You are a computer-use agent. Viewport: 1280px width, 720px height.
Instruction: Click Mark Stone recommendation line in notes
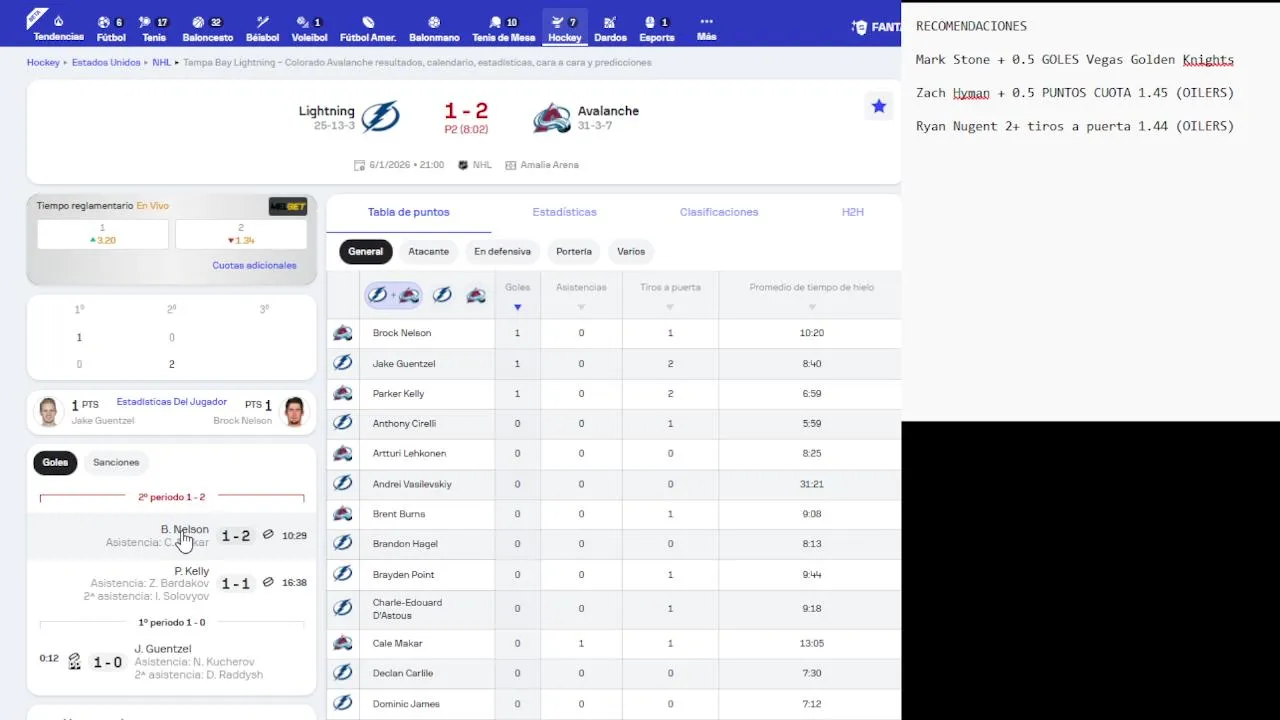tap(1074, 60)
